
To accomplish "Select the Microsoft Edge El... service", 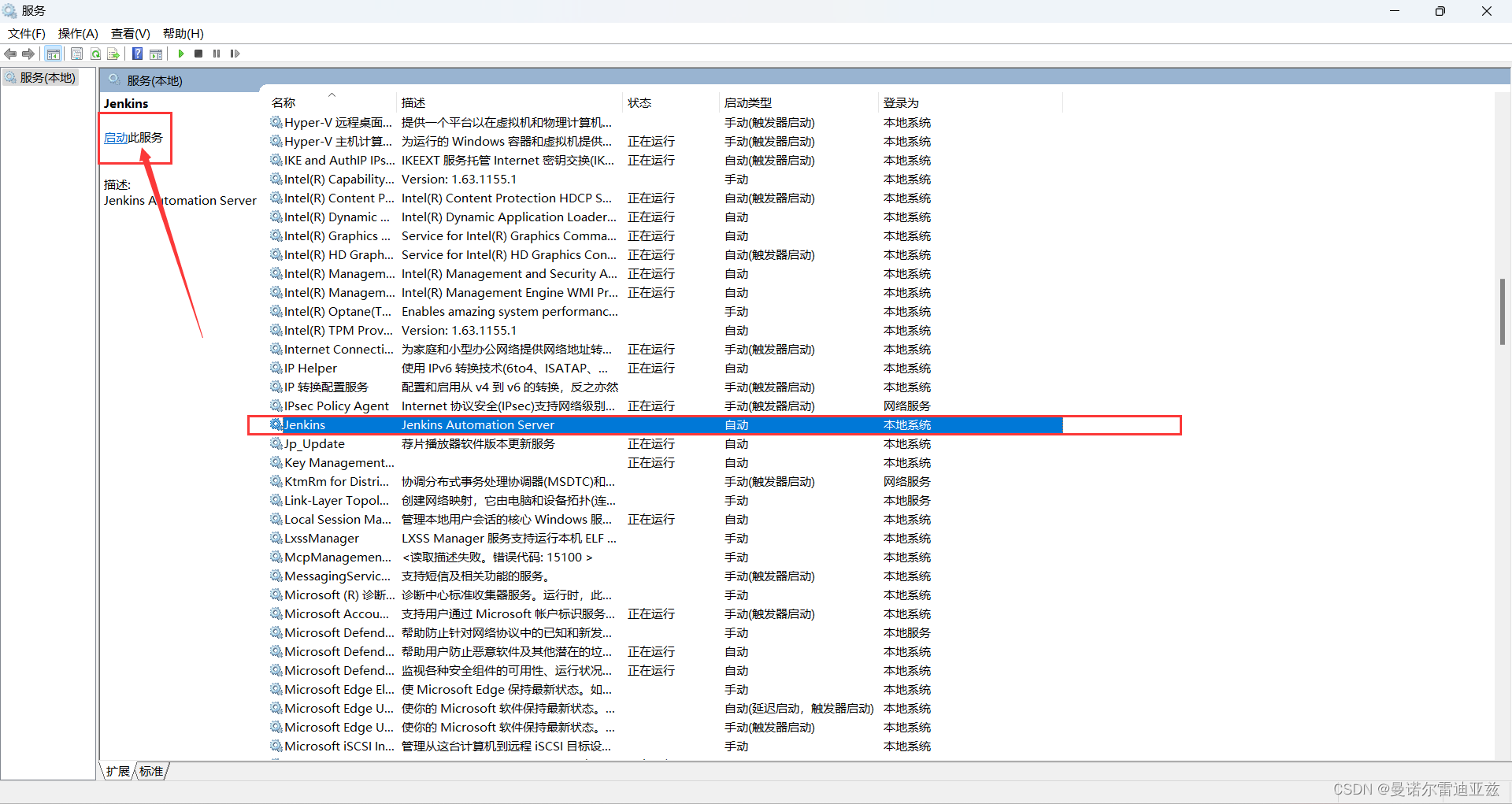I will [x=666, y=689].
